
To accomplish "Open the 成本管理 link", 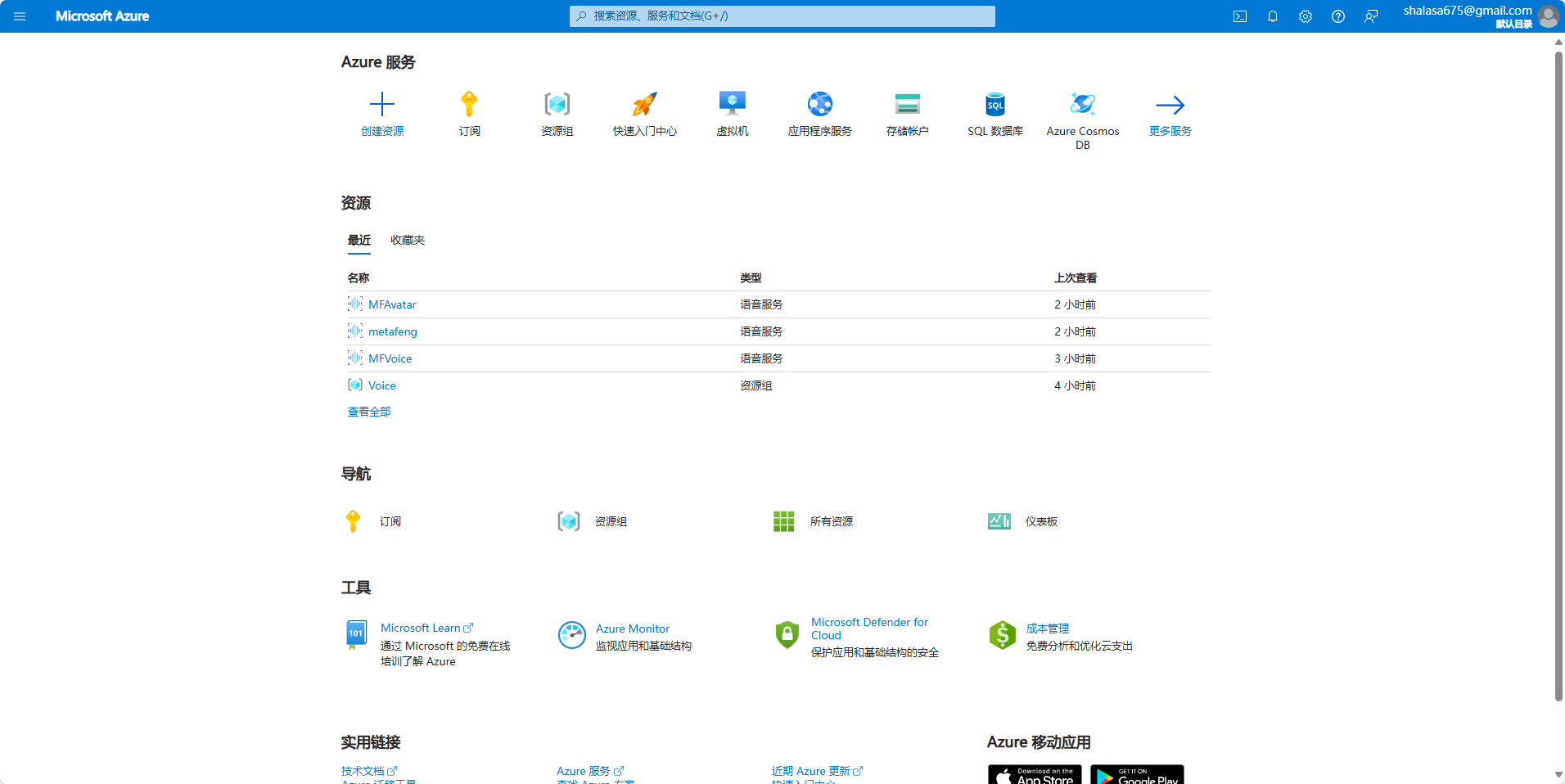I will (1048, 629).
